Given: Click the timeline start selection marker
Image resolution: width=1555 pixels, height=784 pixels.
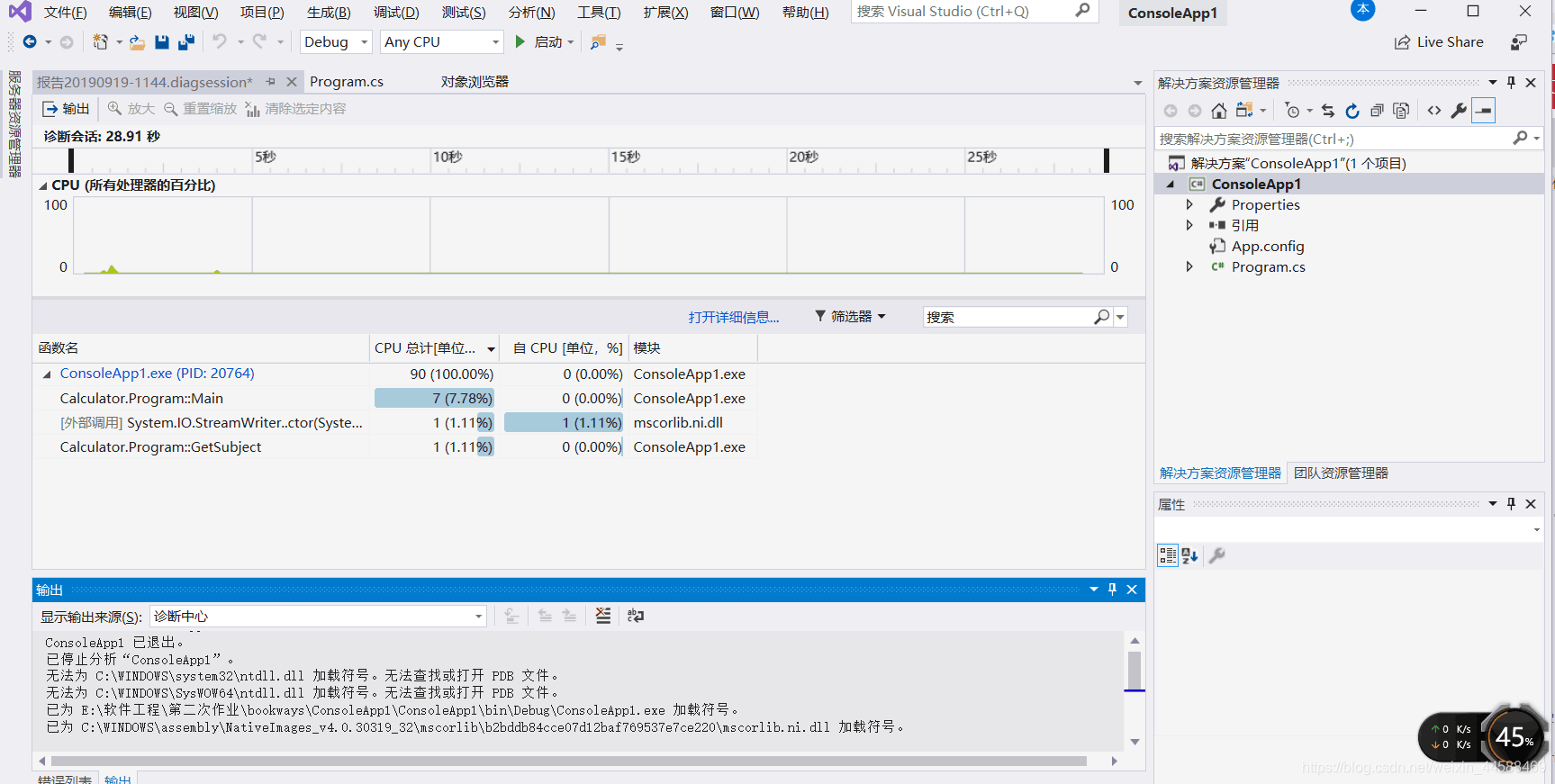Looking at the screenshot, I should [71, 160].
